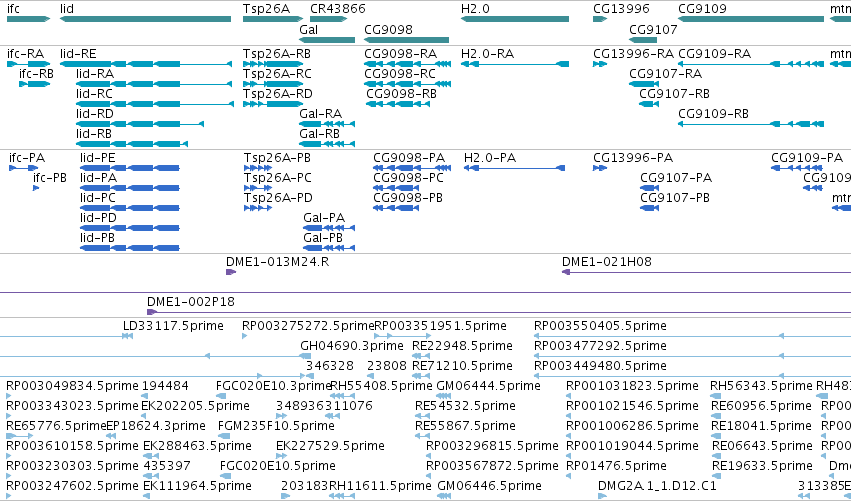This screenshot has width=851, height=501.
Task: Select the DME1-013M24.R clone end
Action: point(231,272)
